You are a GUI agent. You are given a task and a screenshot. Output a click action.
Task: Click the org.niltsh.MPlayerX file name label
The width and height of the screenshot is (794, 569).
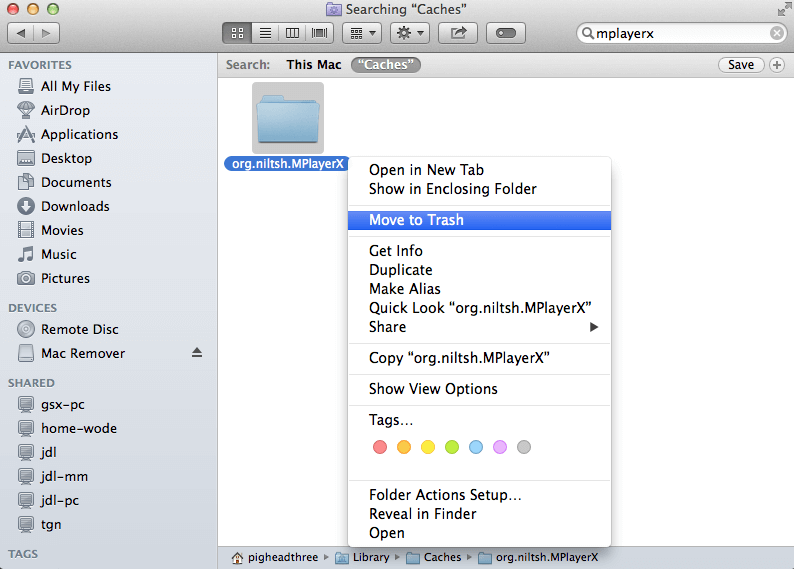[x=287, y=164]
